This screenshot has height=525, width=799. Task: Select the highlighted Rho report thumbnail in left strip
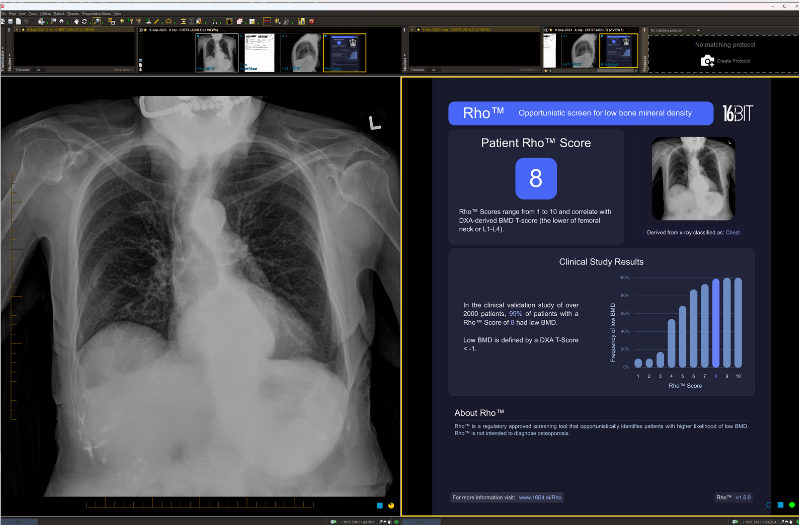click(344, 52)
